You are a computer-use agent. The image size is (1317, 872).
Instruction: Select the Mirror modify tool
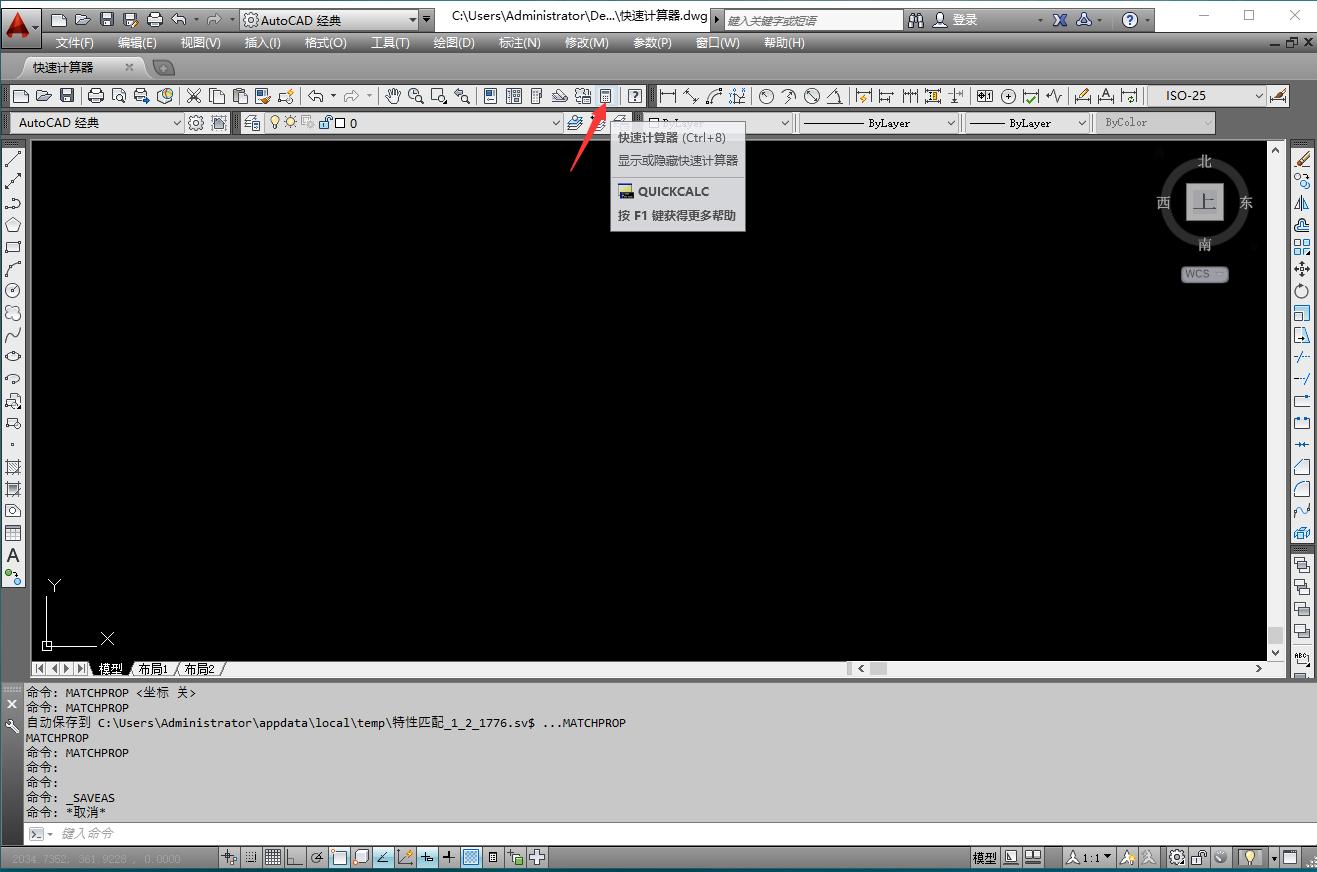(x=1302, y=203)
